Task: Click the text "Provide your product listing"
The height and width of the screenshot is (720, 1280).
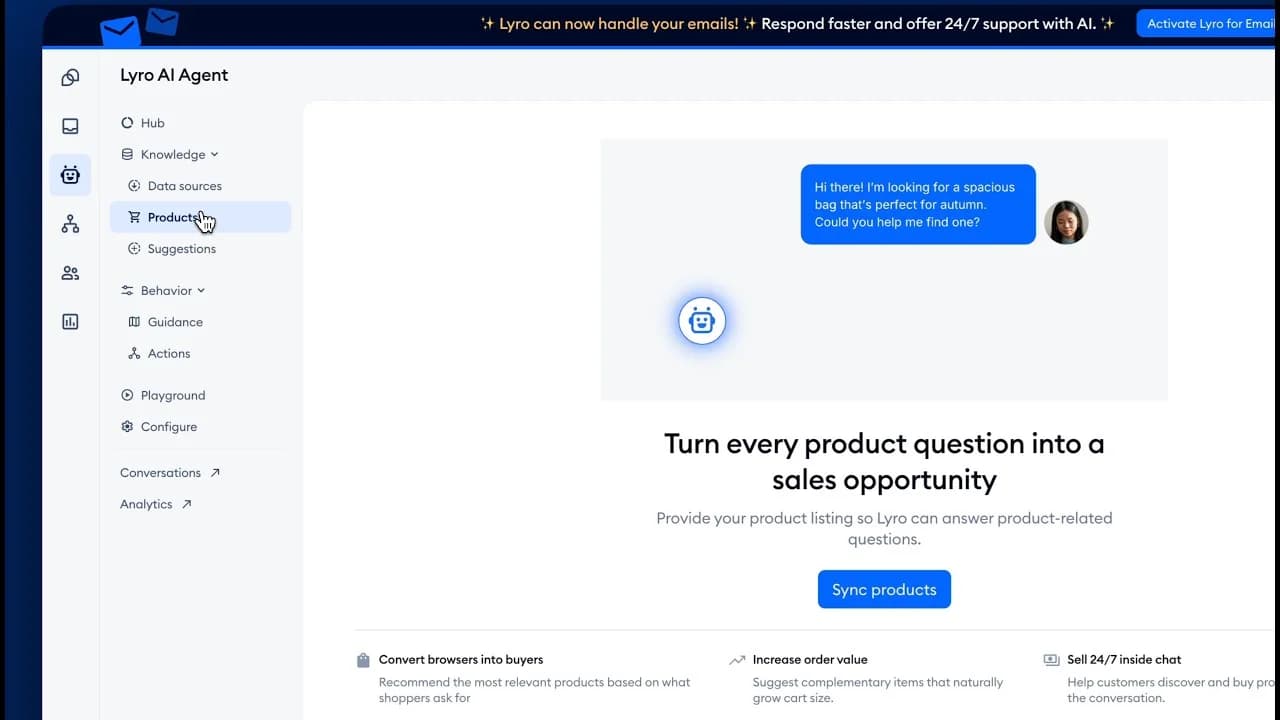Action: click(884, 528)
